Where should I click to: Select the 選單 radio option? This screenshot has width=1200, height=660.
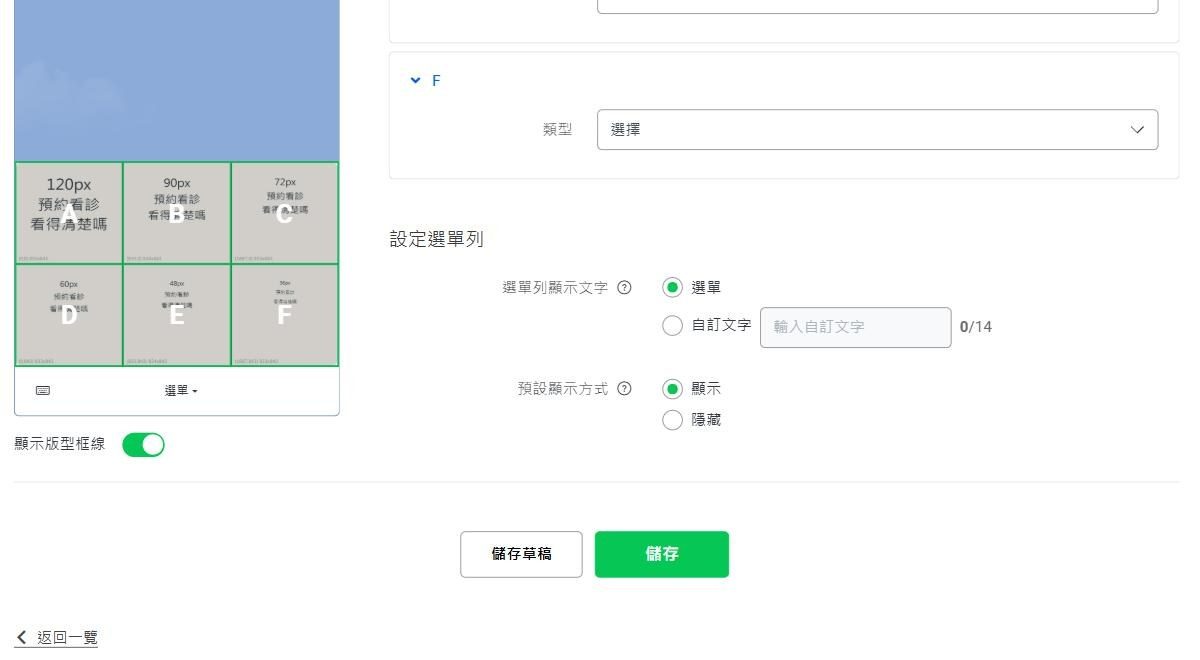[x=673, y=288]
